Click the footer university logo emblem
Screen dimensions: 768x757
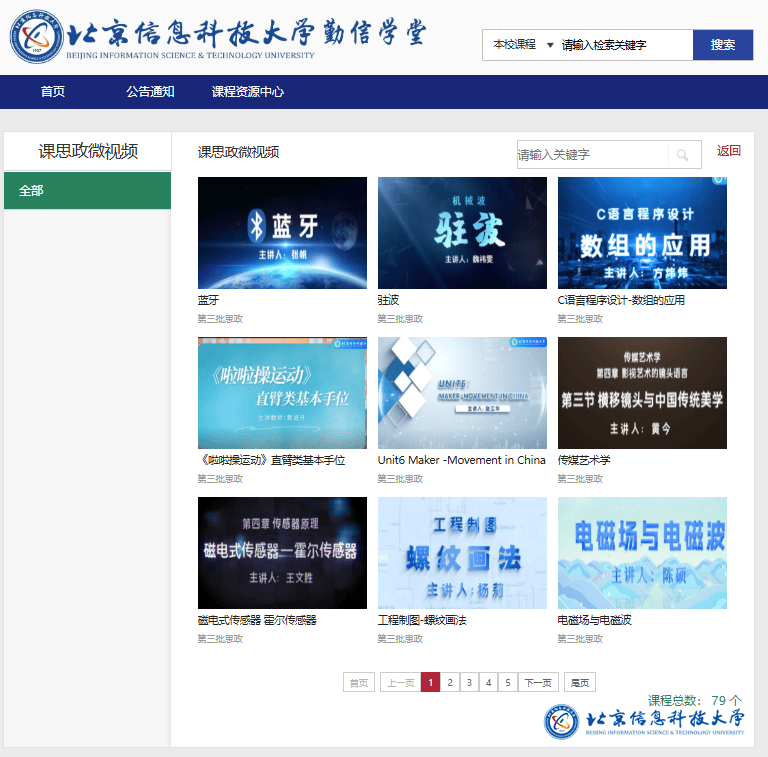pos(561,722)
